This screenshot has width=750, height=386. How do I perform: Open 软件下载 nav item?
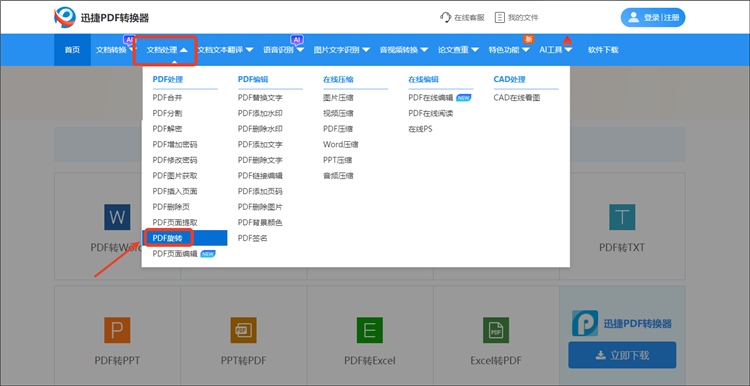tap(603, 50)
